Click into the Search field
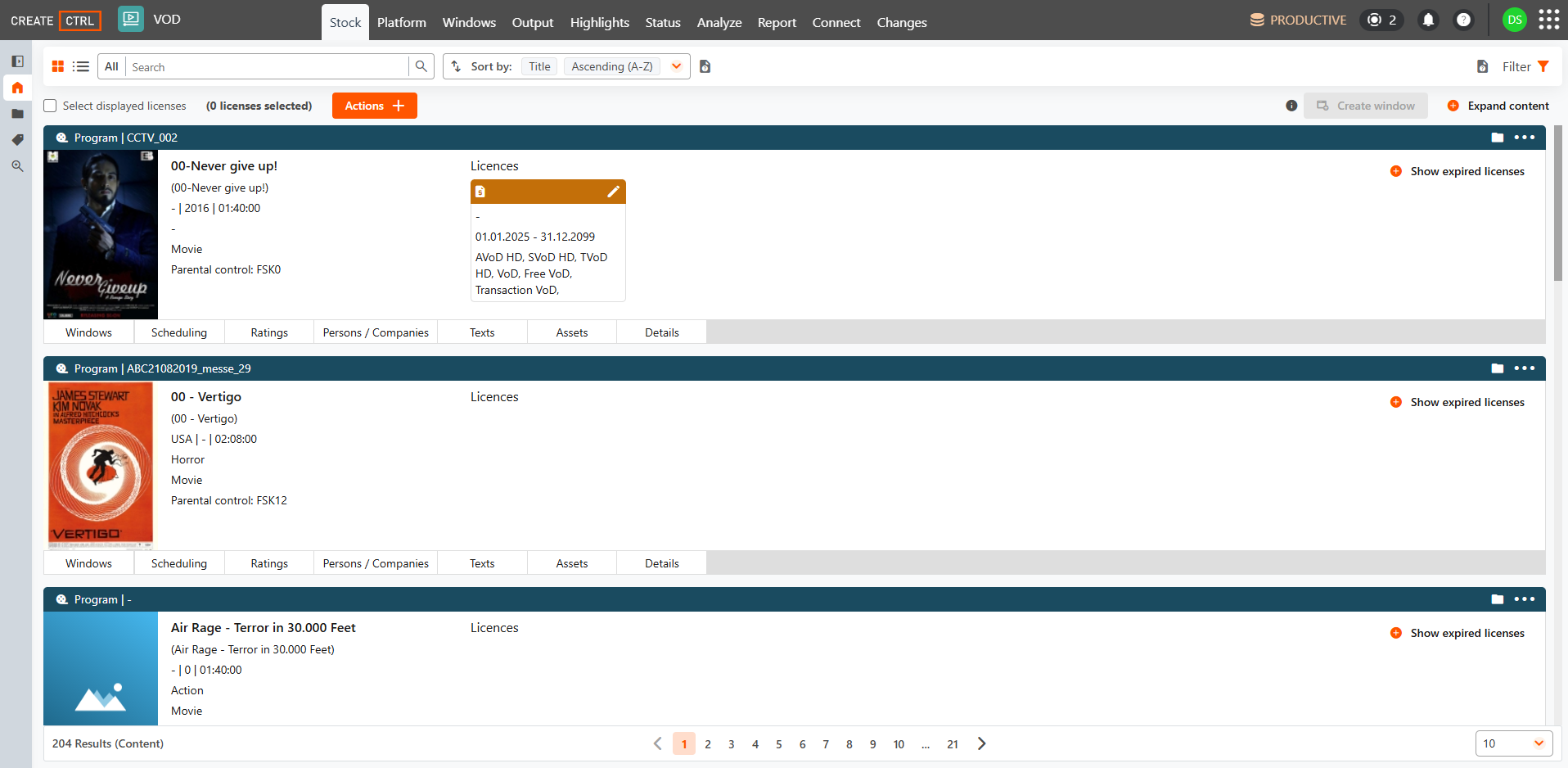Image resolution: width=1568 pixels, height=768 pixels. point(268,66)
